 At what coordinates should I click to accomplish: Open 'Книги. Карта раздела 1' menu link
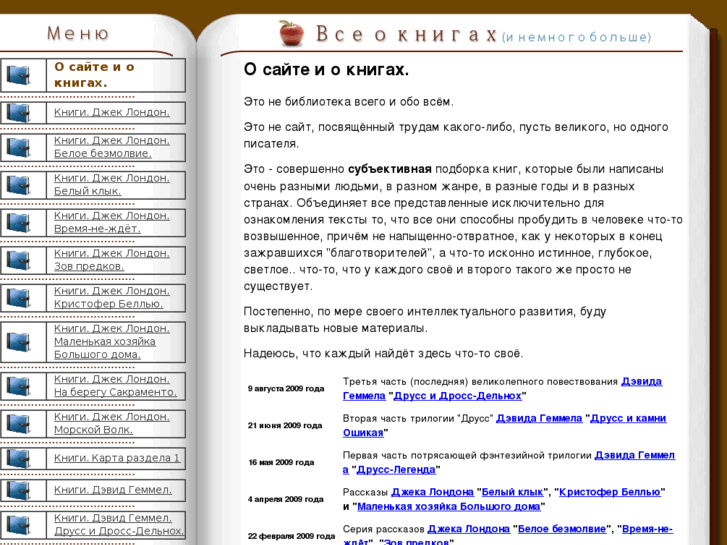117,458
